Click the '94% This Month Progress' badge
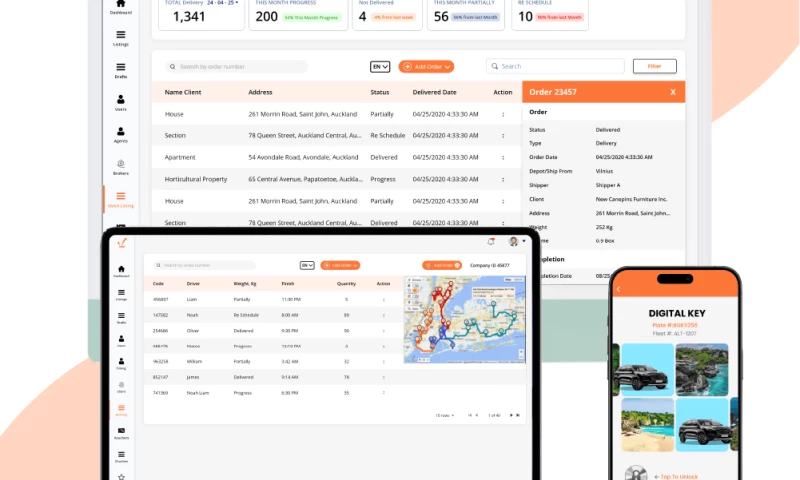The image size is (800, 480). point(311,17)
